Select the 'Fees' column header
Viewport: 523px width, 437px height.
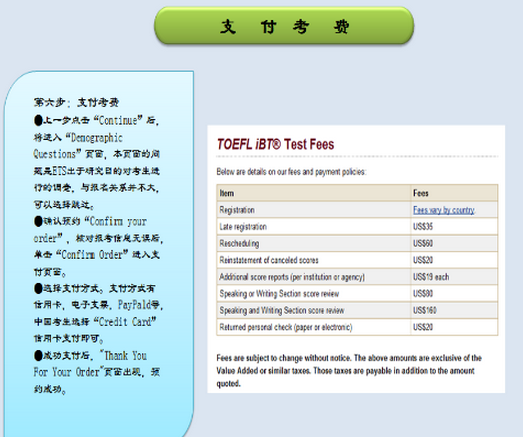pyautogui.click(x=421, y=193)
